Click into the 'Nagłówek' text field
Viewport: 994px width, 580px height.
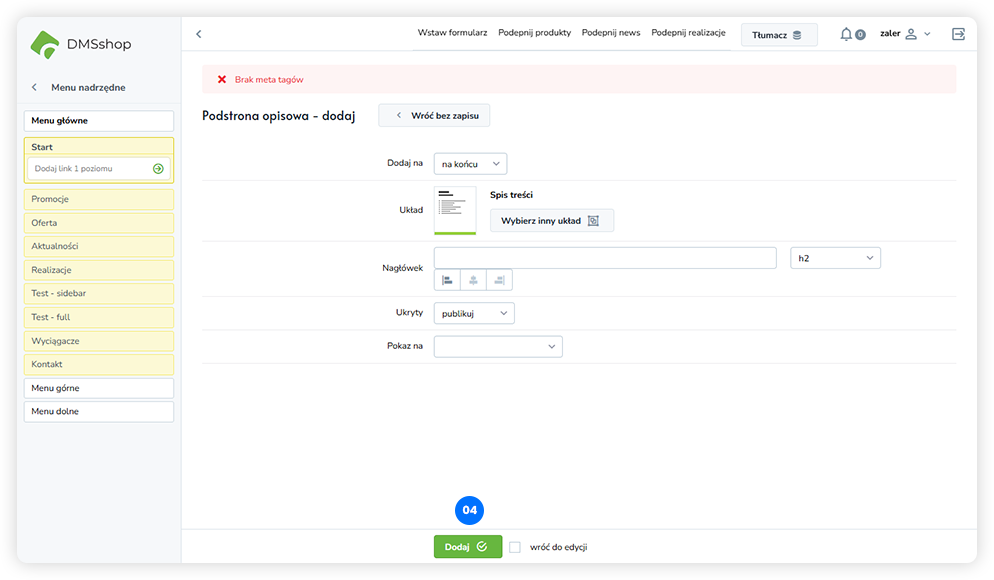tap(605, 258)
